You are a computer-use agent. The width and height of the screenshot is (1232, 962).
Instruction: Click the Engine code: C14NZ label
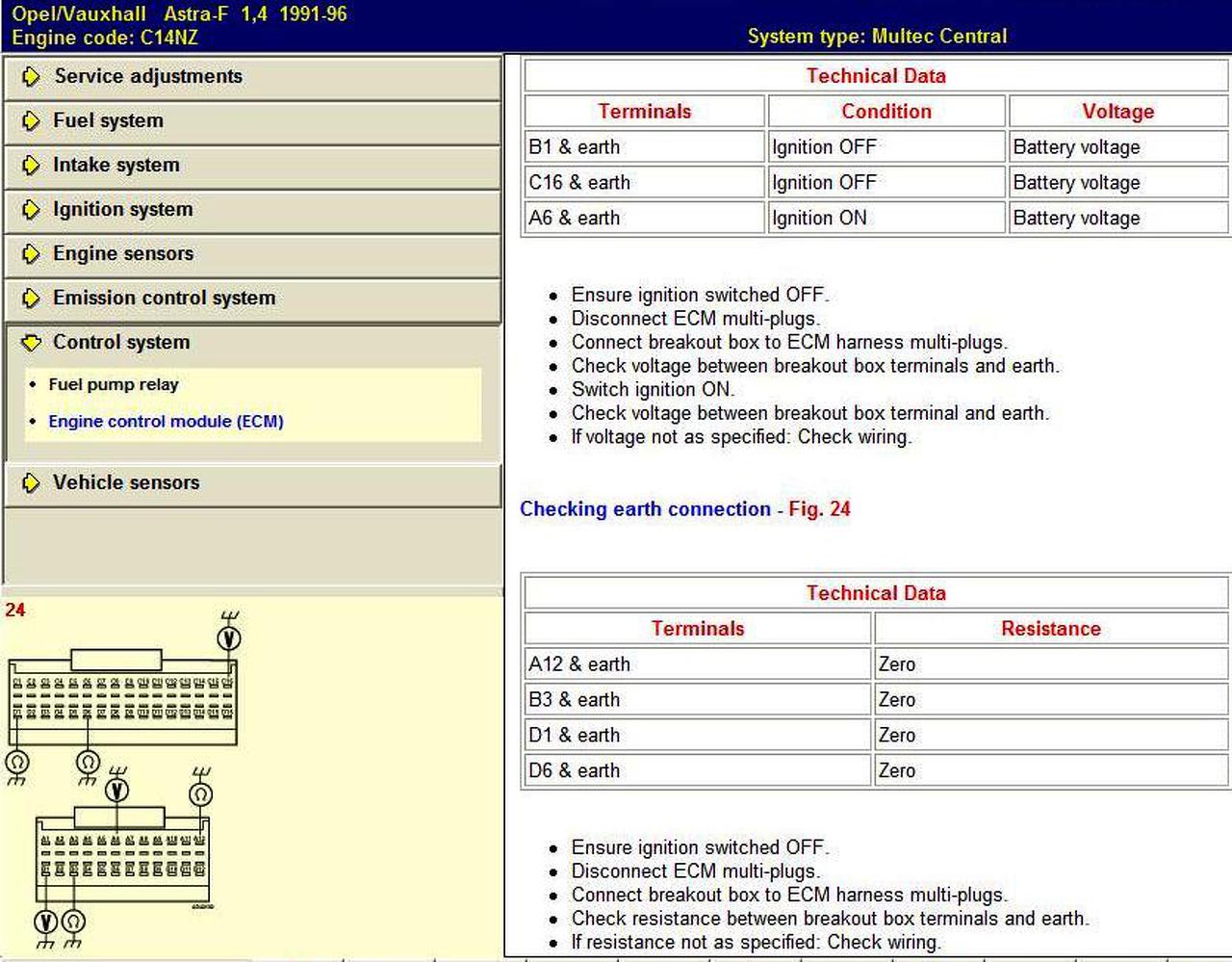[105, 39]
